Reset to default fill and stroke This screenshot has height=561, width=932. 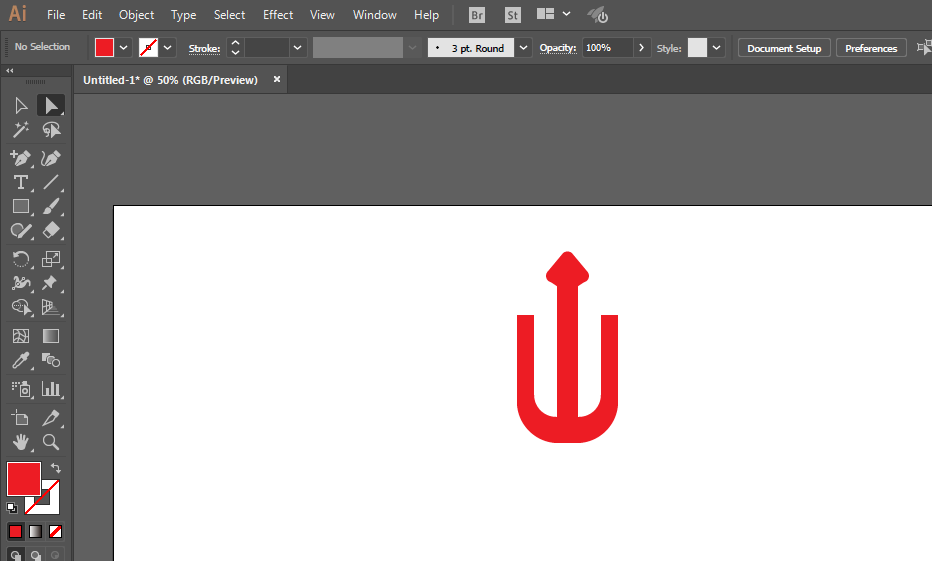click(x=12, y=508)
